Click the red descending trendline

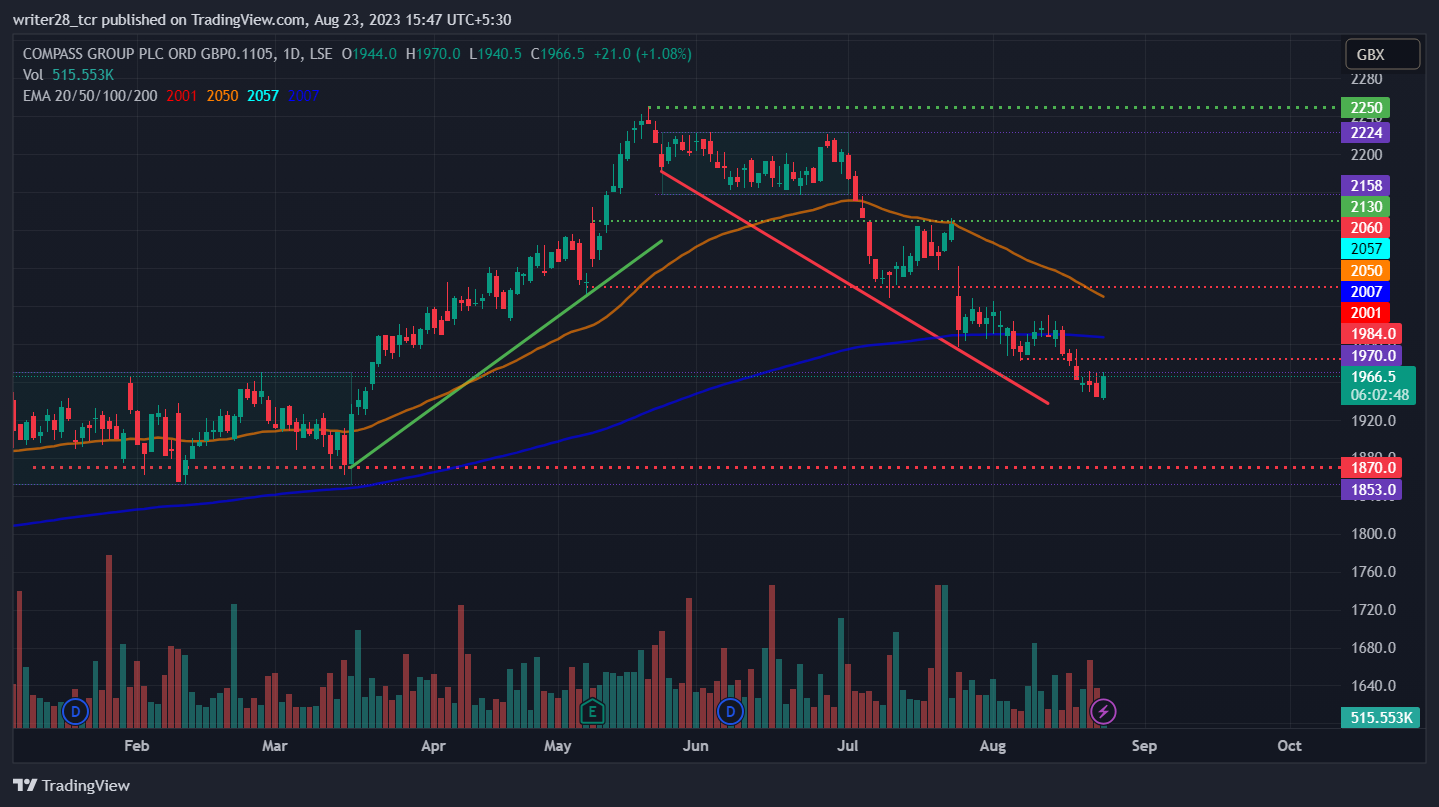pyautogui.click(x=855, y=287)
